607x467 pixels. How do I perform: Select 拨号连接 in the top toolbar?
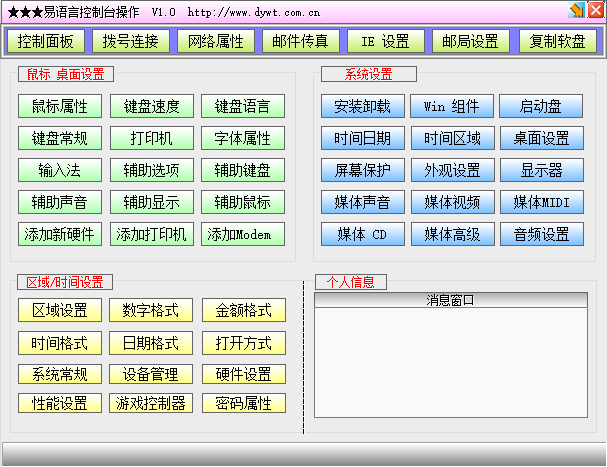click(x=131, y=42)
